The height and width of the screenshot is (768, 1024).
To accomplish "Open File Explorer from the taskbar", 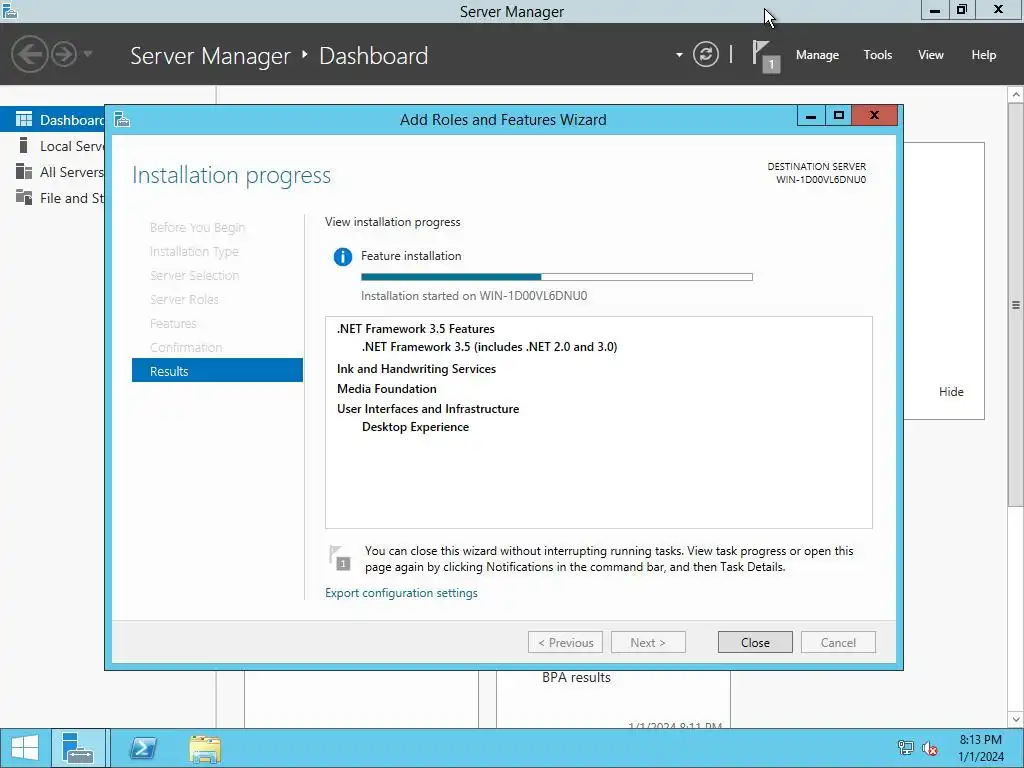I will tap(205, 748).
